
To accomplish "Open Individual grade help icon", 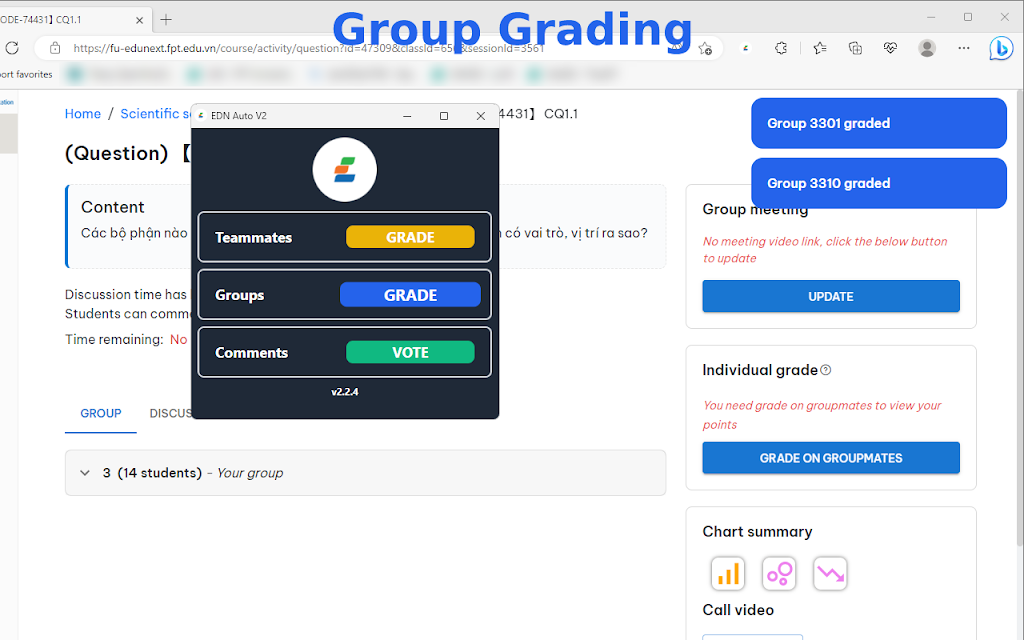I will coord(826,370).
